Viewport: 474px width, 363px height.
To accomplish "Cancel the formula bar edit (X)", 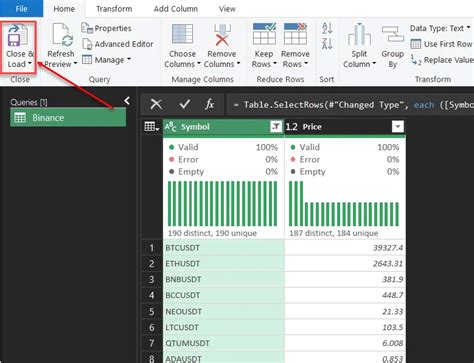I will pyautogui.click(x=156, y=104).
